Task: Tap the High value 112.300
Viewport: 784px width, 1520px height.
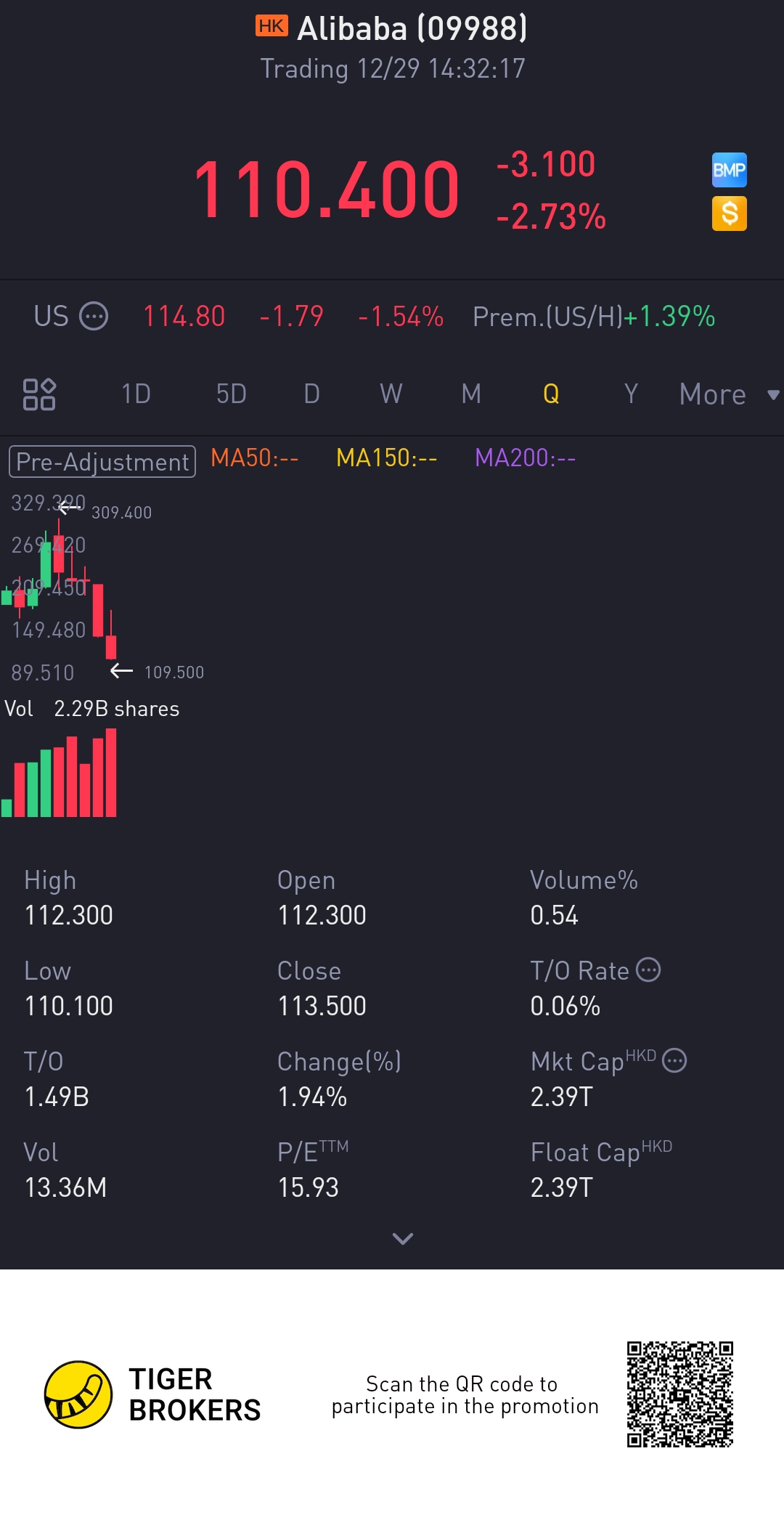Action: (x=69, y=915)
